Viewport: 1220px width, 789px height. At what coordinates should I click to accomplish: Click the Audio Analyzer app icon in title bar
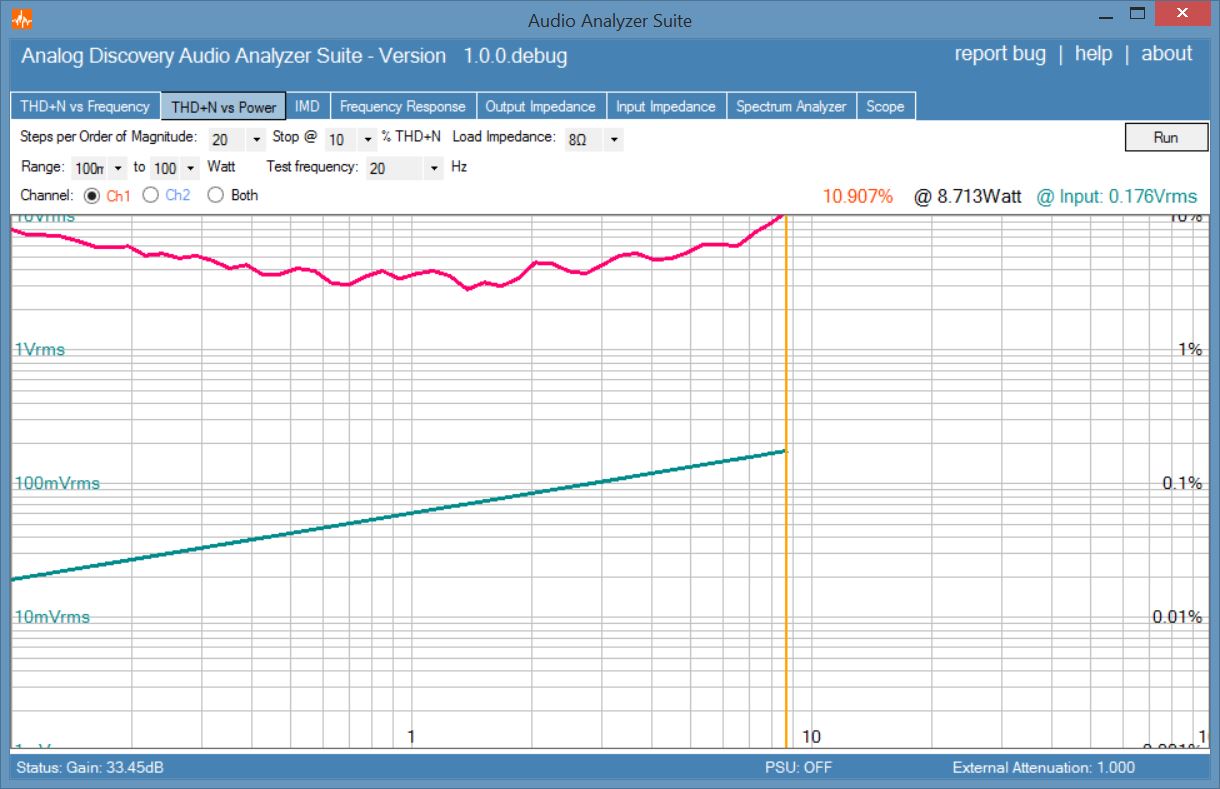(x=22, y=20)
